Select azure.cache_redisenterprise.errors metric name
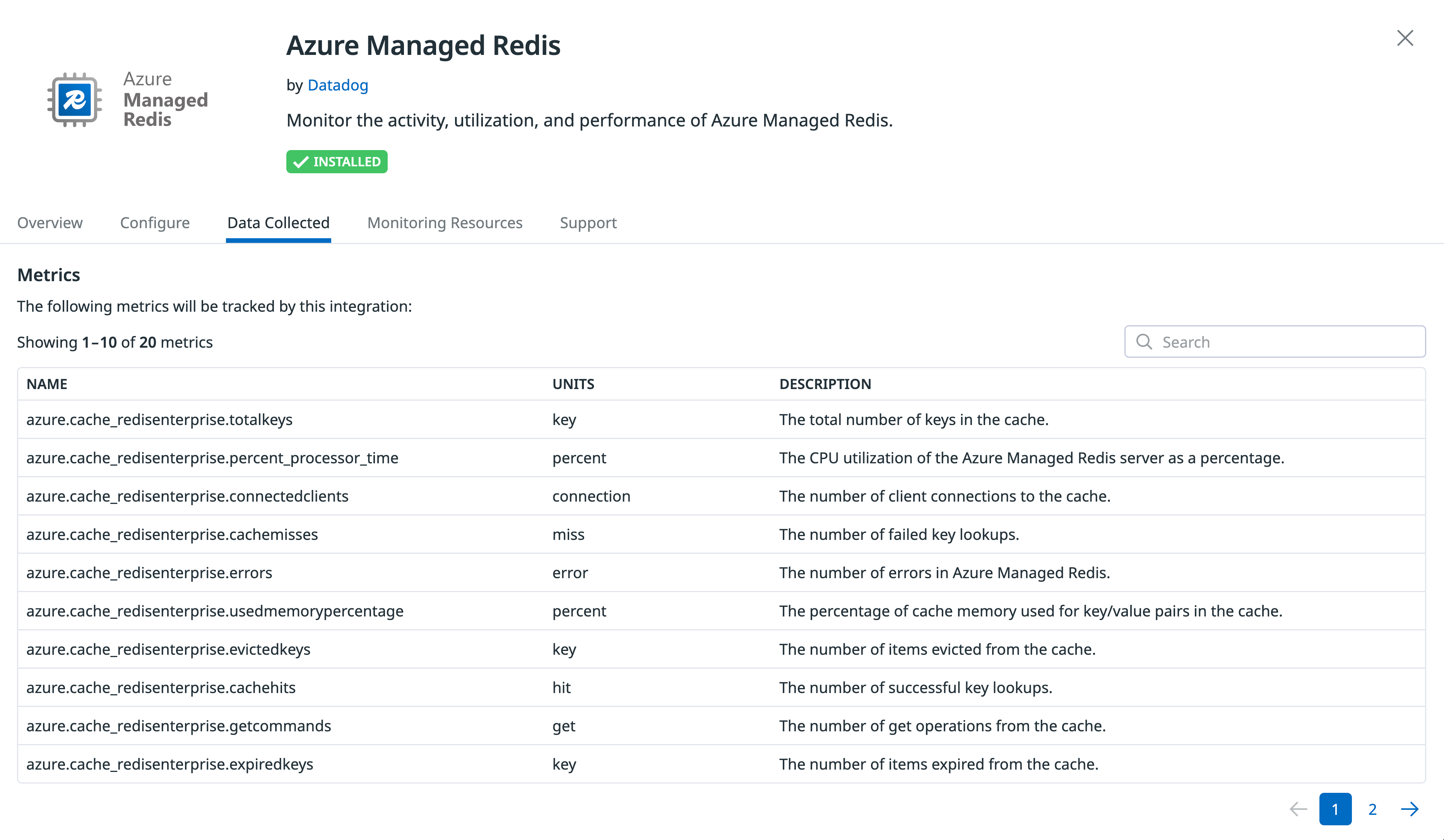This screenshot has height=840, width=1444. click(x=149, y=573)
